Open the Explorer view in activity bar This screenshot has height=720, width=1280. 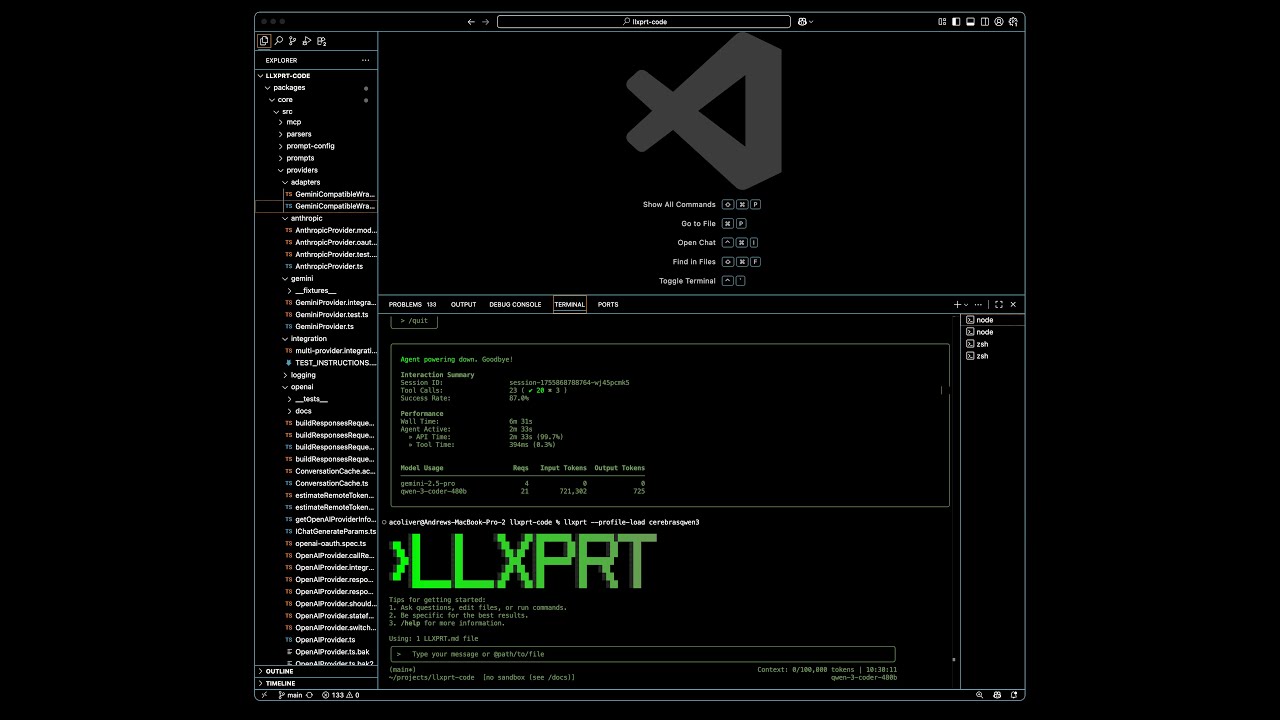point(264,41)
